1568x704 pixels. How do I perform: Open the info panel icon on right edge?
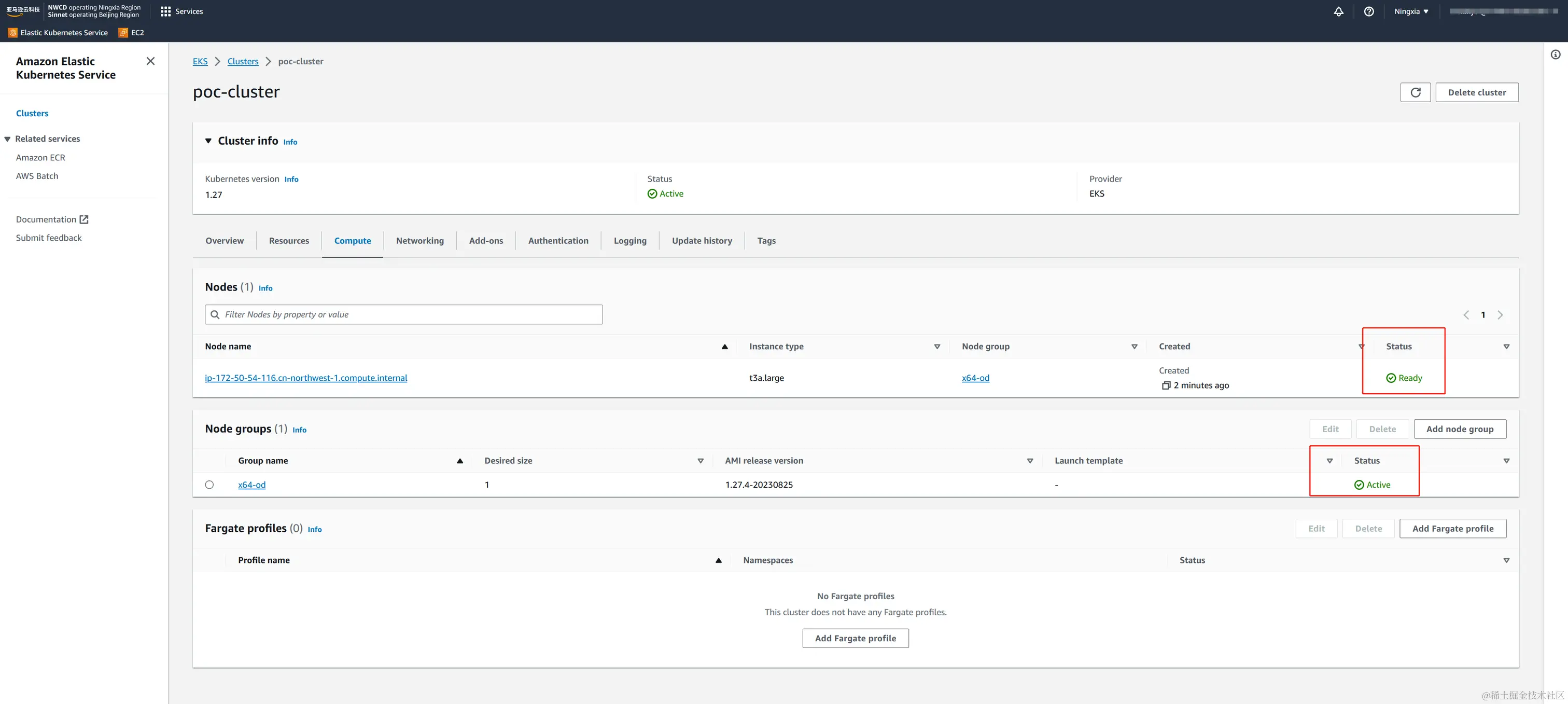pos(1555,55)
